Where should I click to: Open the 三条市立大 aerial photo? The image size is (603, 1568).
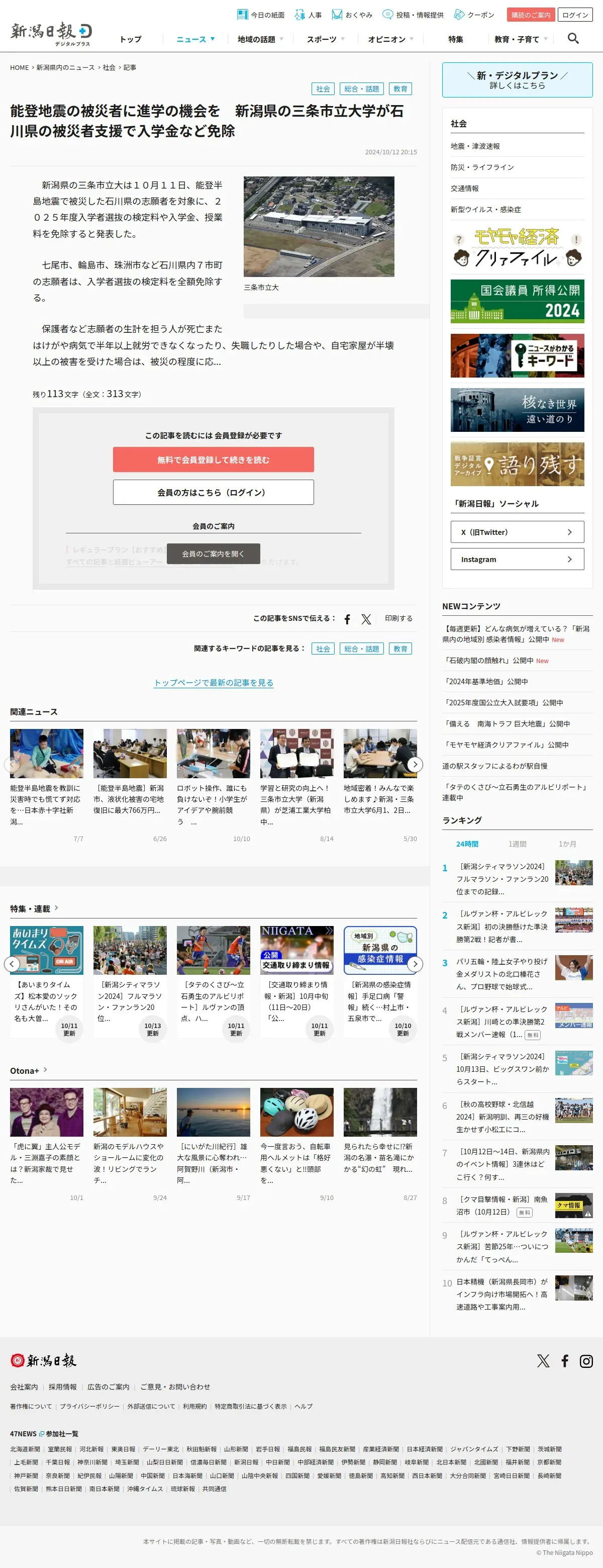pos(319,227)
